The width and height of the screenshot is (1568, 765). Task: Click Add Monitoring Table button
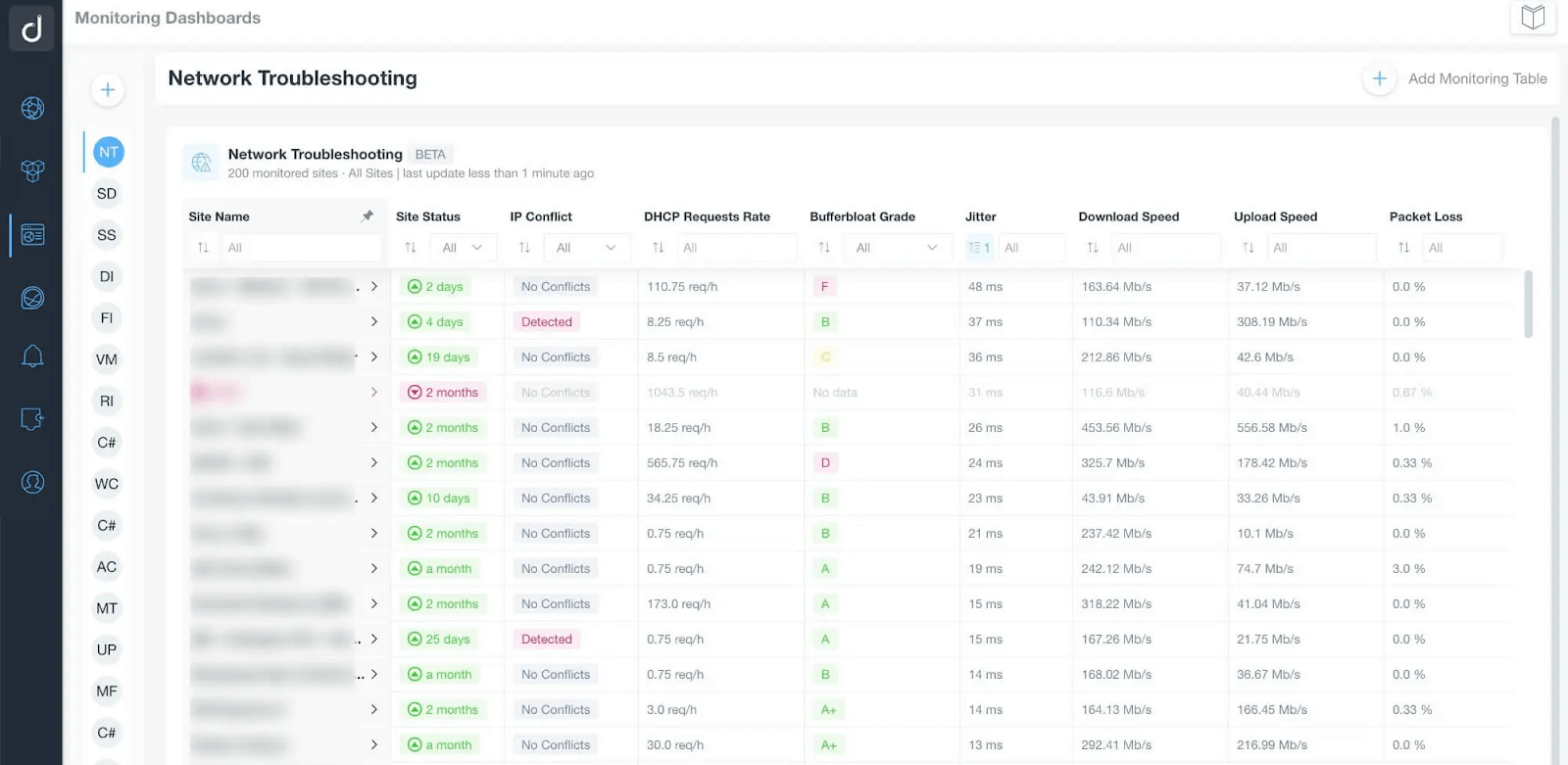coord(1455,78)
